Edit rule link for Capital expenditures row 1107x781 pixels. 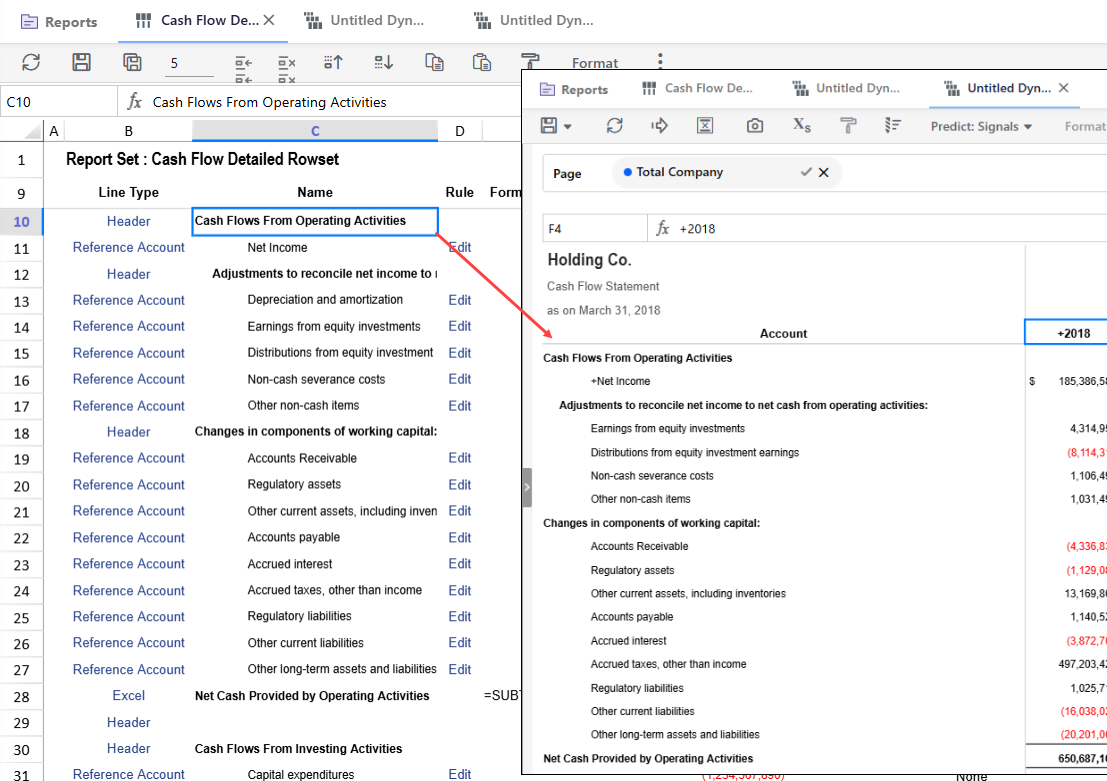460,773
